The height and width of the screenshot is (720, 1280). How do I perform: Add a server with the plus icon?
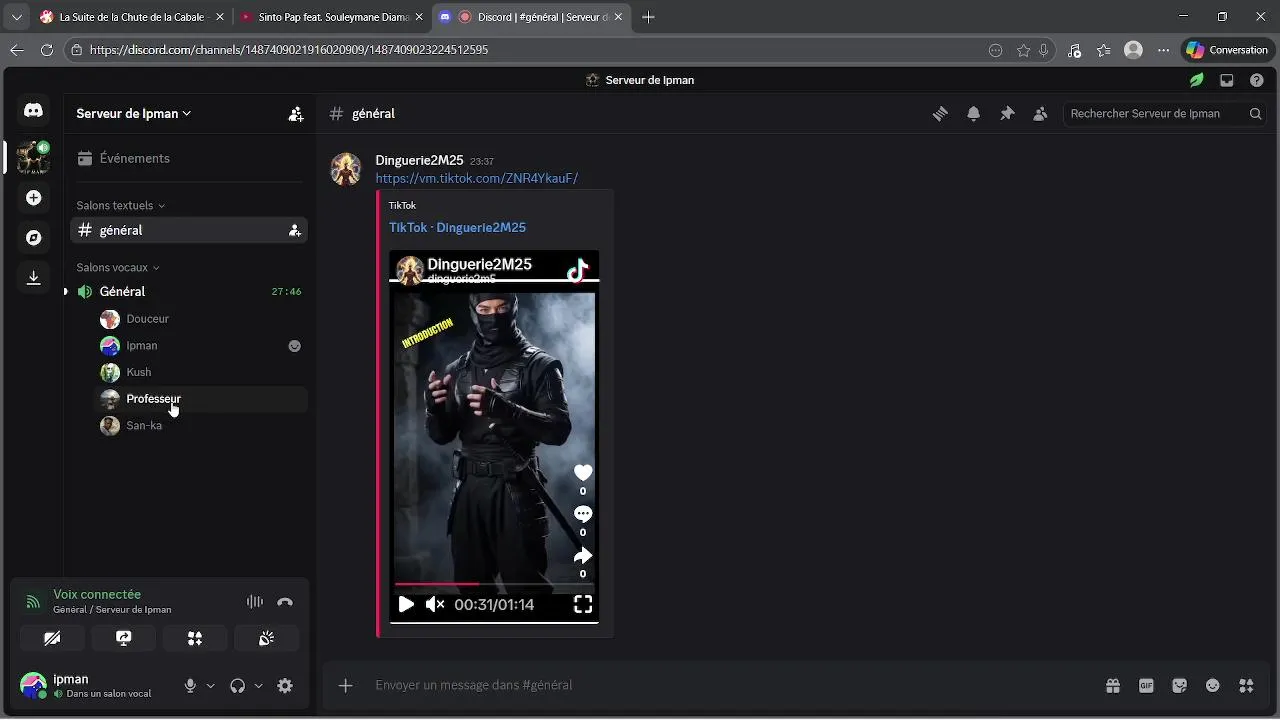[x=33, y=198]
